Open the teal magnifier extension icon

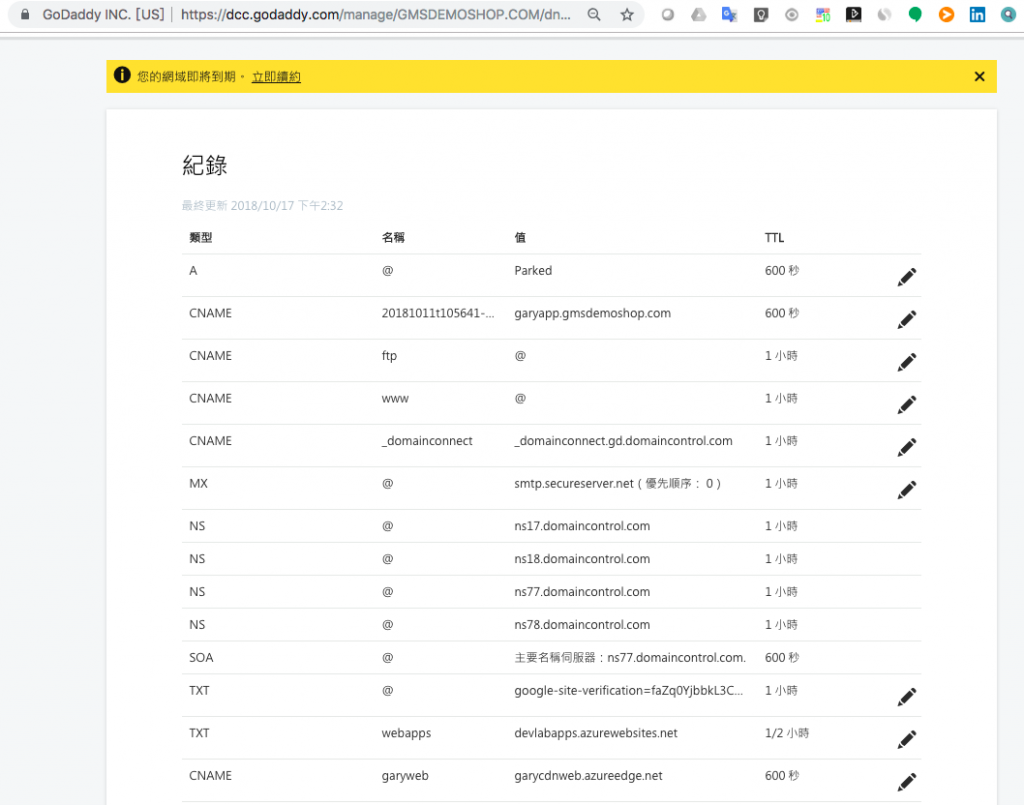[1009, 14]
